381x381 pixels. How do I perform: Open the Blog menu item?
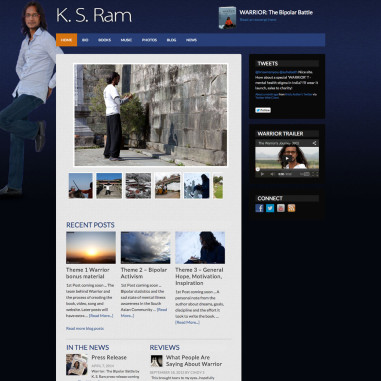coord(171,40)
